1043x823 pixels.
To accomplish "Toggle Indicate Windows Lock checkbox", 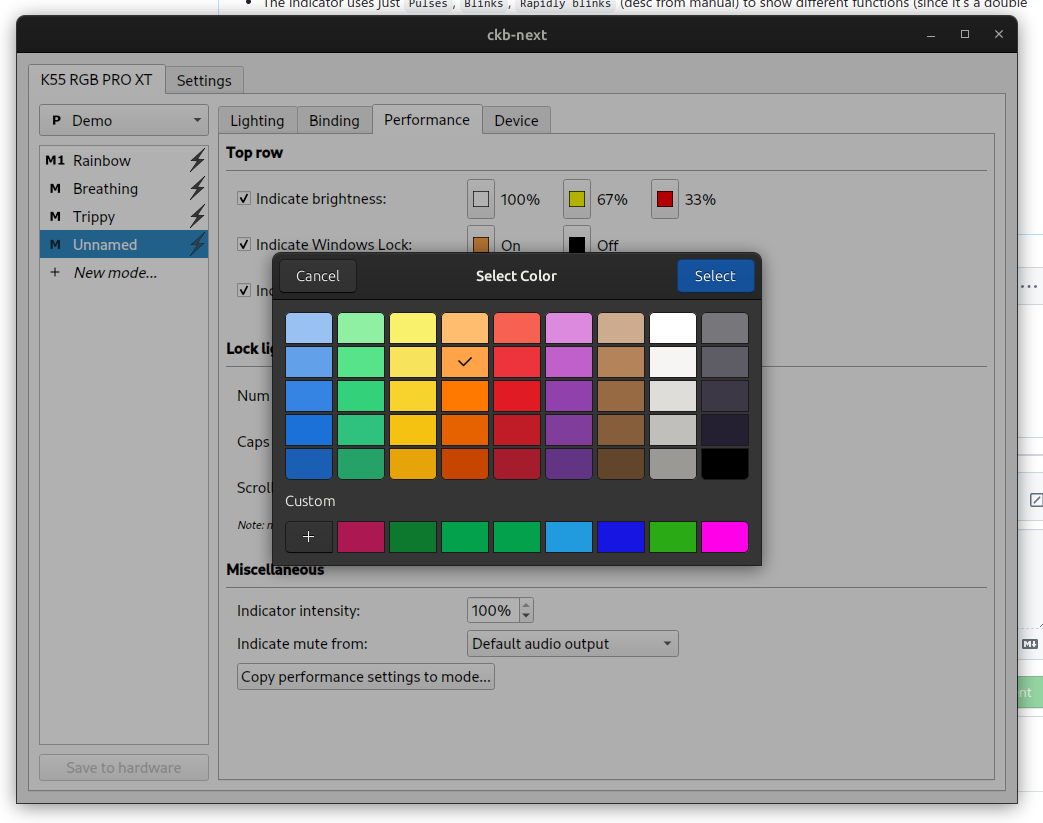I will coord(244,244).
